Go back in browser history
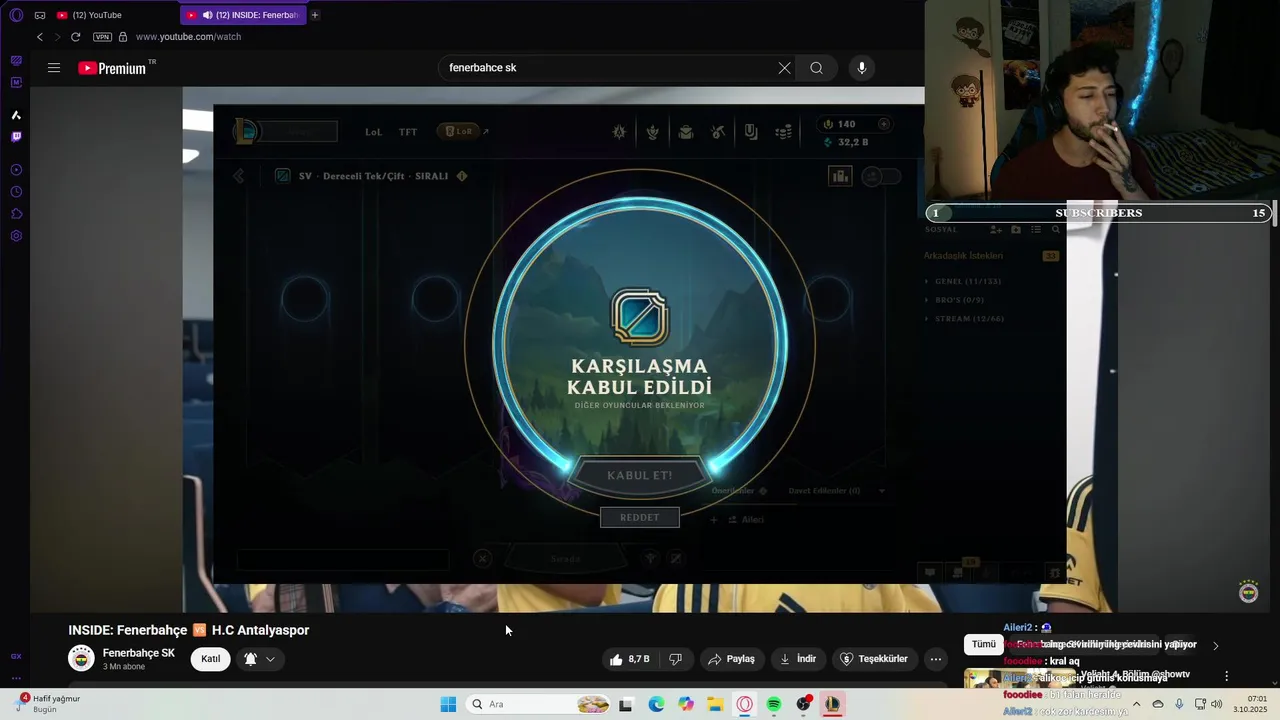This screenshot has width=1280, height=720. (40, 37)
